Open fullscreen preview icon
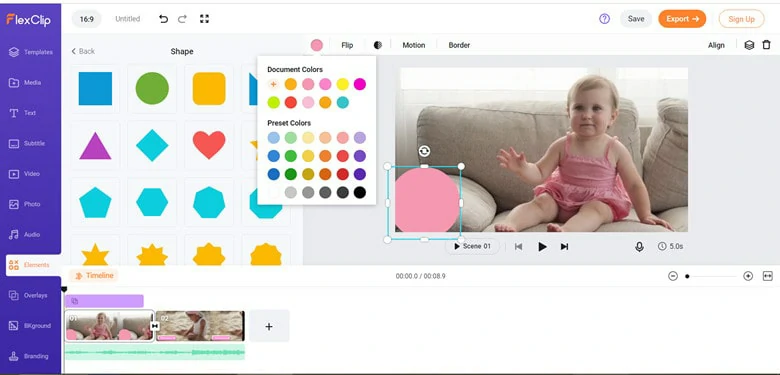780x375 pixels. click(x=204, y=19)
